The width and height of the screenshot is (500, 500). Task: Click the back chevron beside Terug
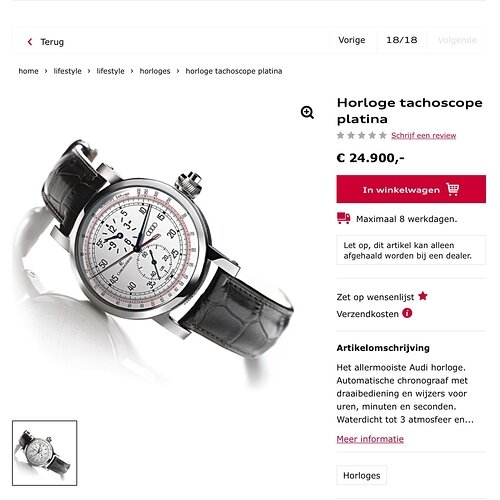tap(30, 42)
